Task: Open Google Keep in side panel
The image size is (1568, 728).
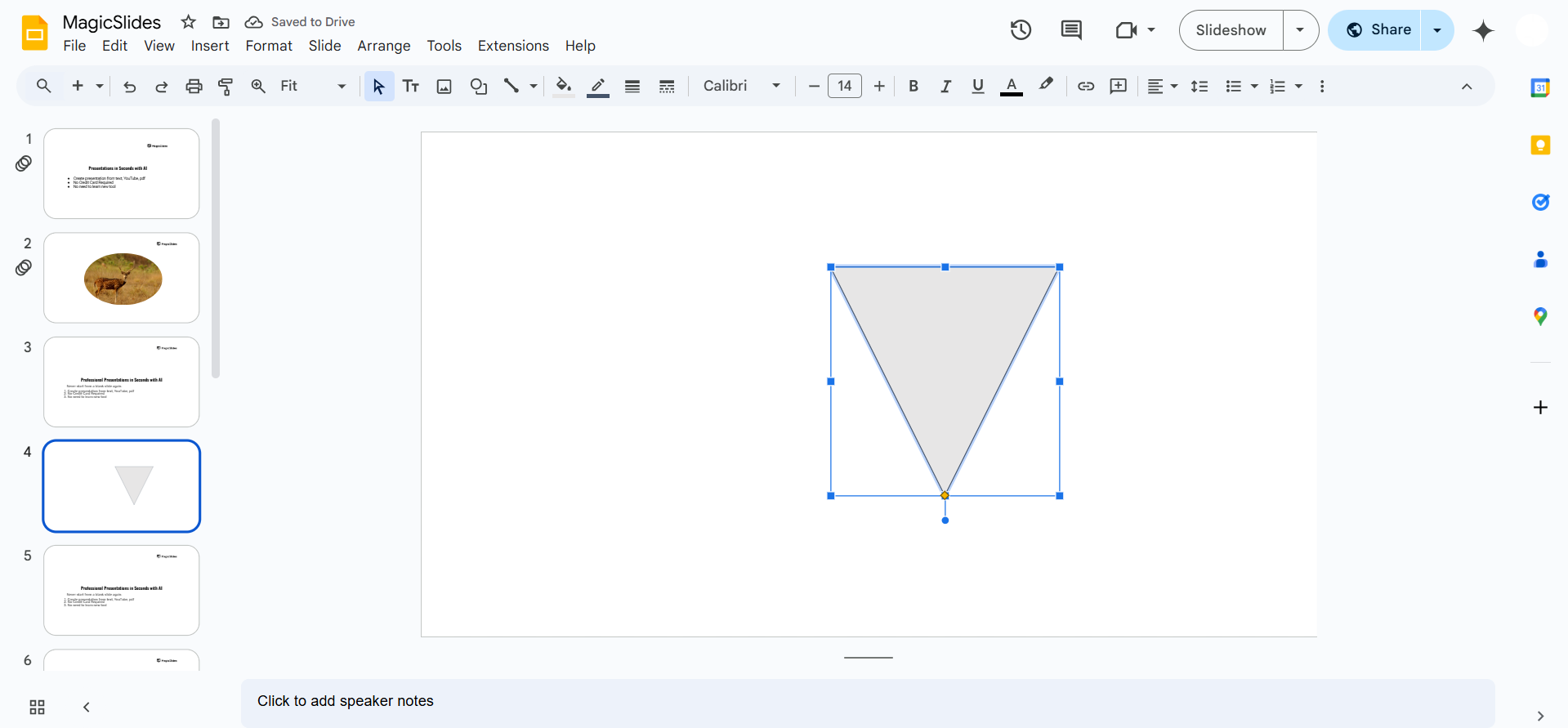Action: pyautogui.click(x=1539, y=145)
